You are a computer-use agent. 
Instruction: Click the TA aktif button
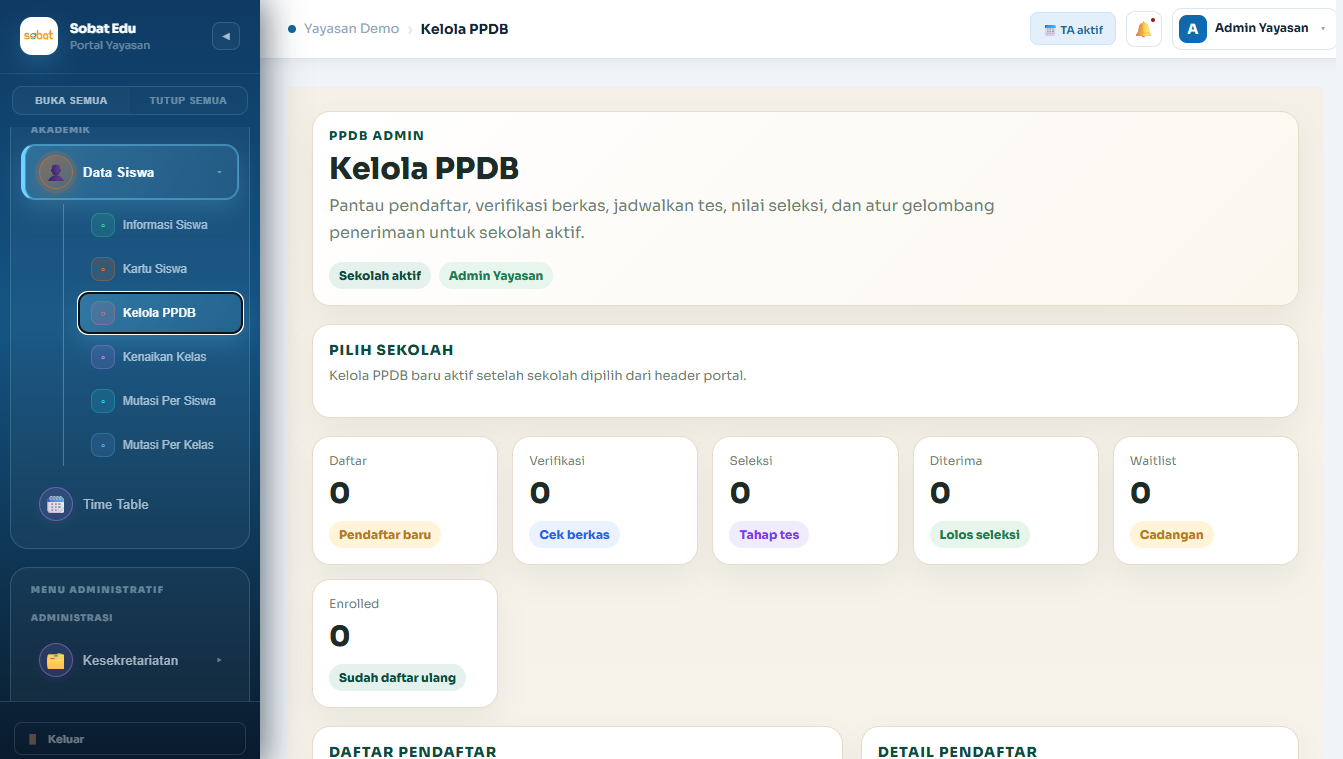[1073, 29]
